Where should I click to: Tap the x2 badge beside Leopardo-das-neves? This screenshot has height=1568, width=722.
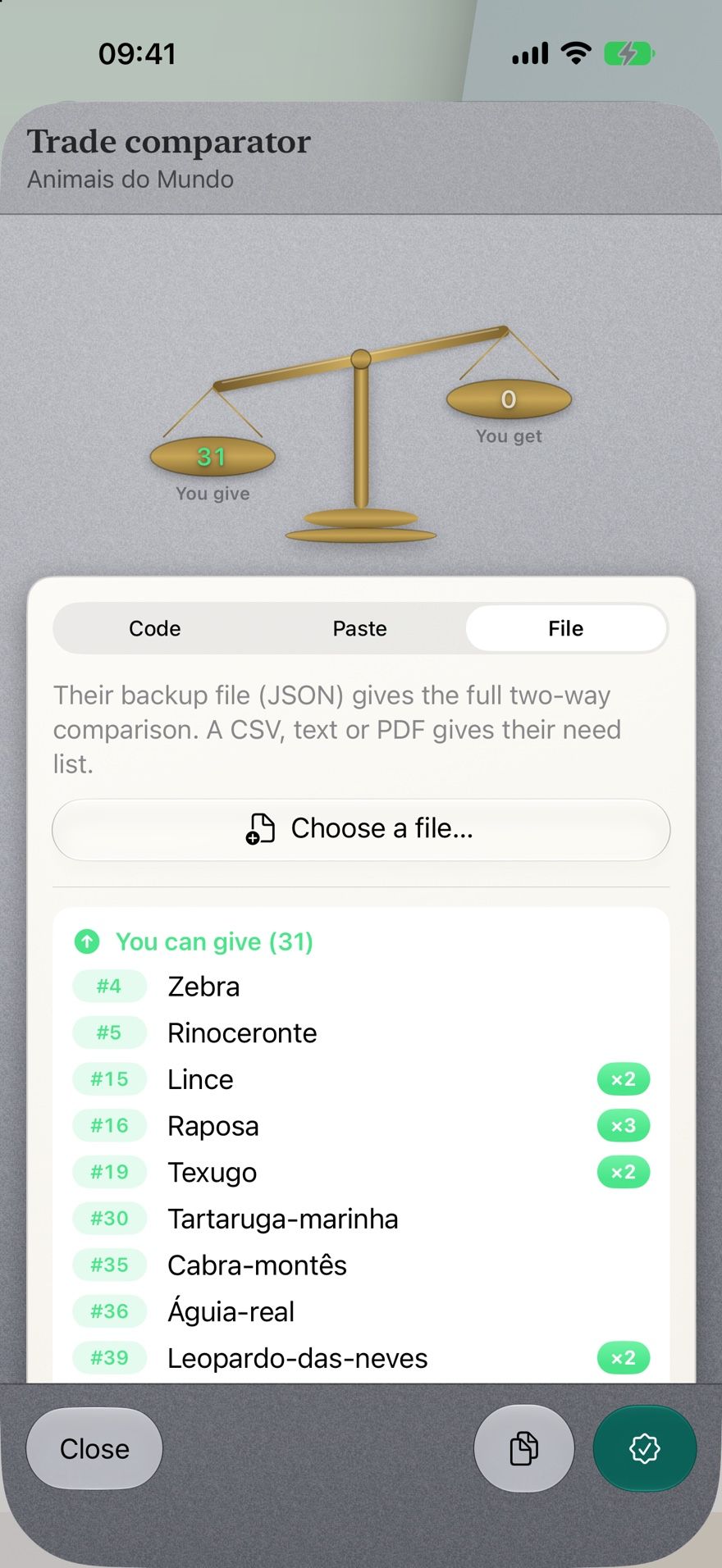624,1357
